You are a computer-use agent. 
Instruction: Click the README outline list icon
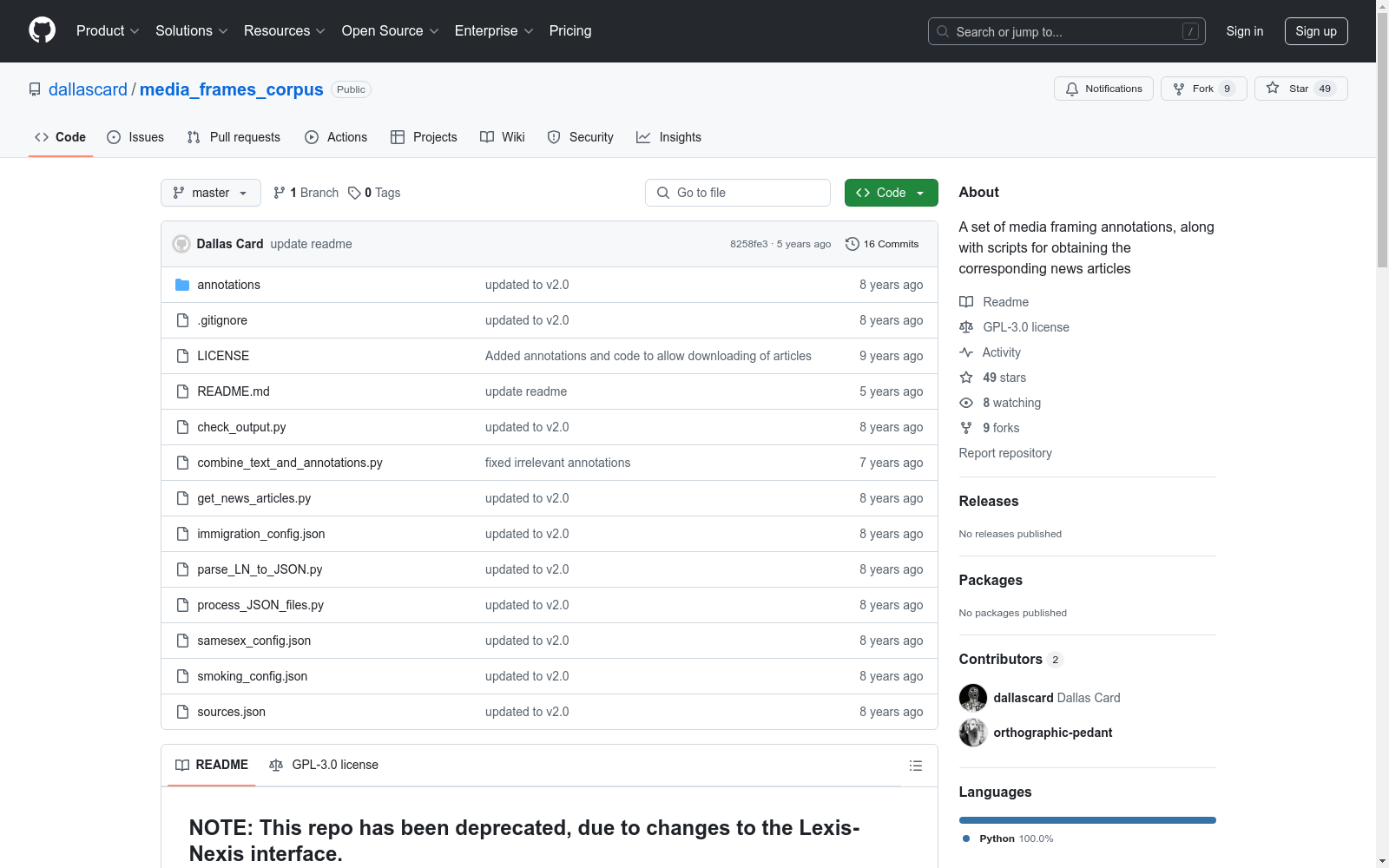pos(915,766)
